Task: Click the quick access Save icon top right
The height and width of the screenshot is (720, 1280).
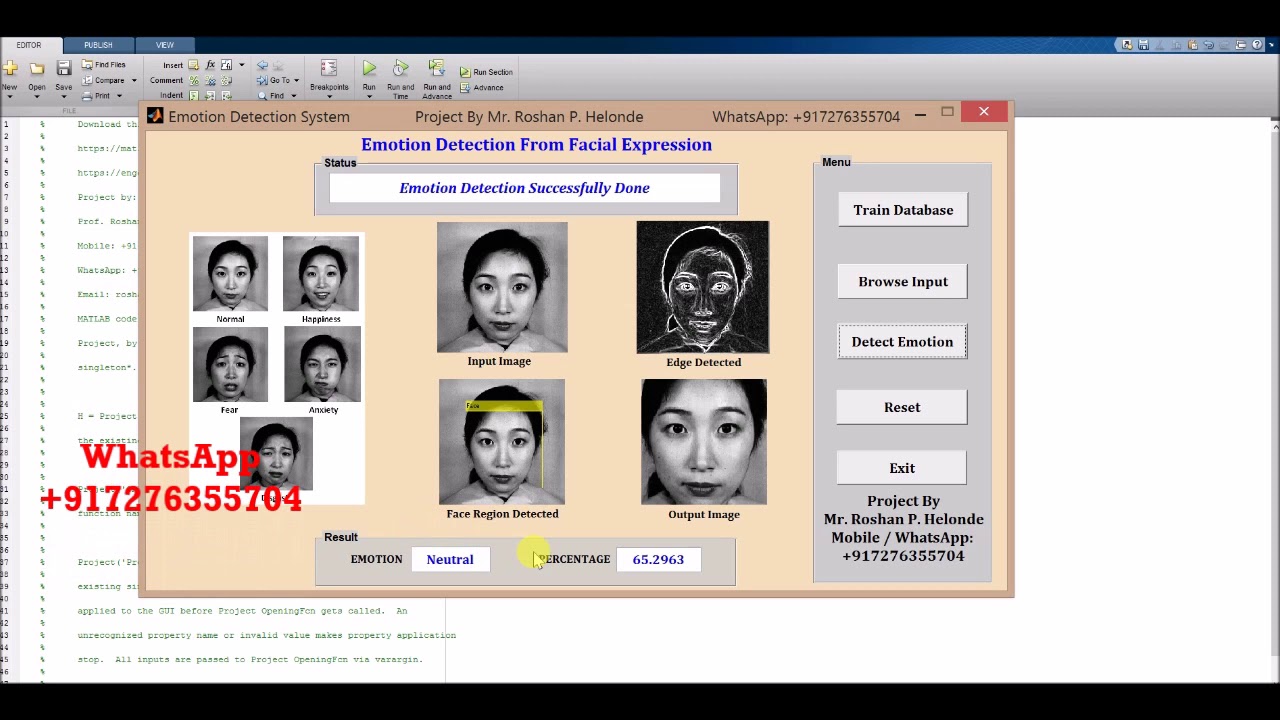Action: pyautogui.click(x=1143, y=45)
